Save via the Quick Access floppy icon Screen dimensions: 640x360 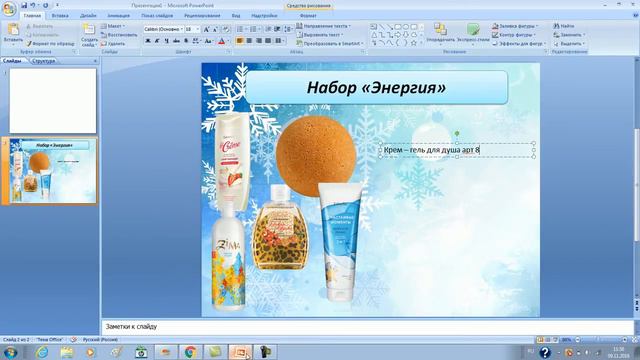click(24, 5)
